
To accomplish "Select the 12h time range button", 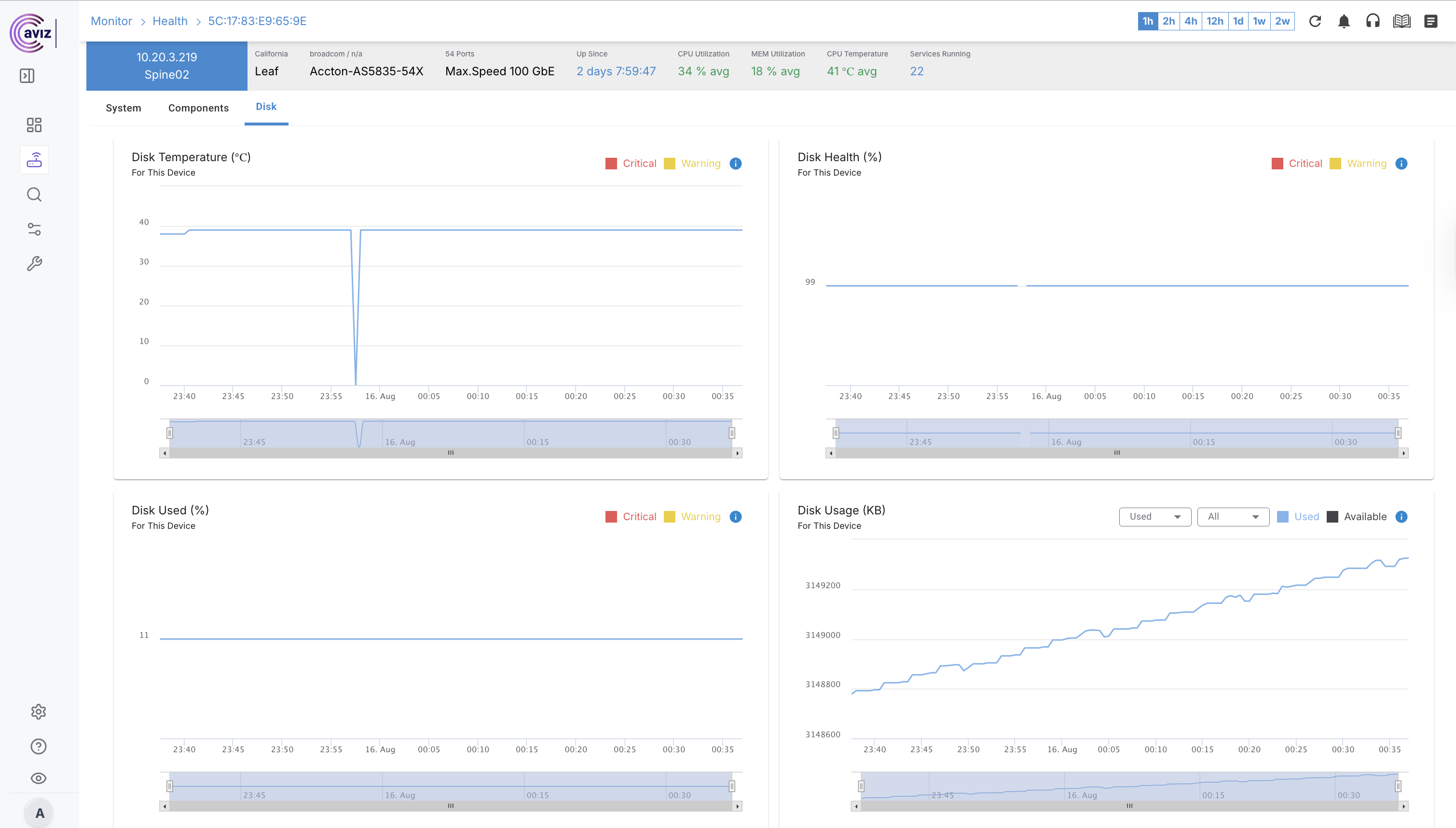I will point(1214,21).
